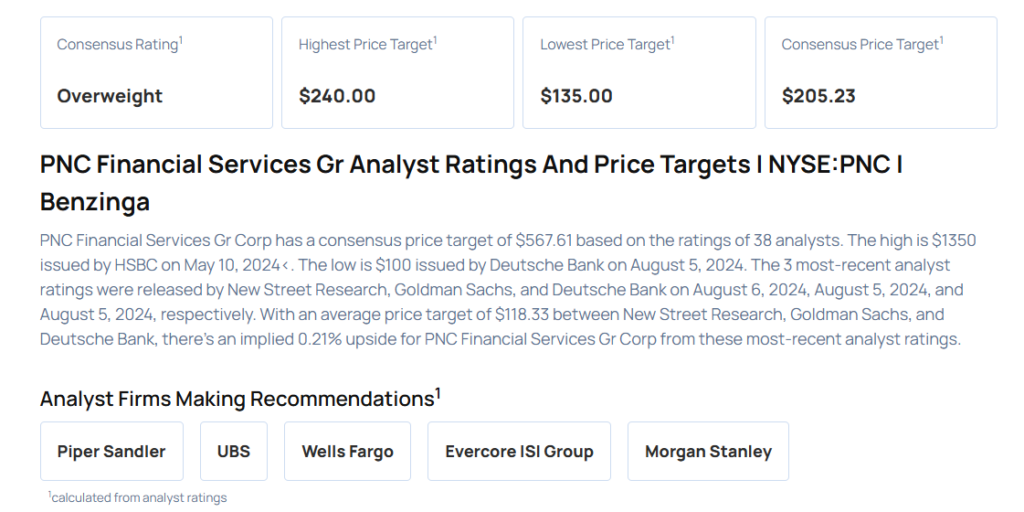This screenshot has height=512, width=1024.
Task: Click the Piper Sandler analyst firm button
Action: 111,451
